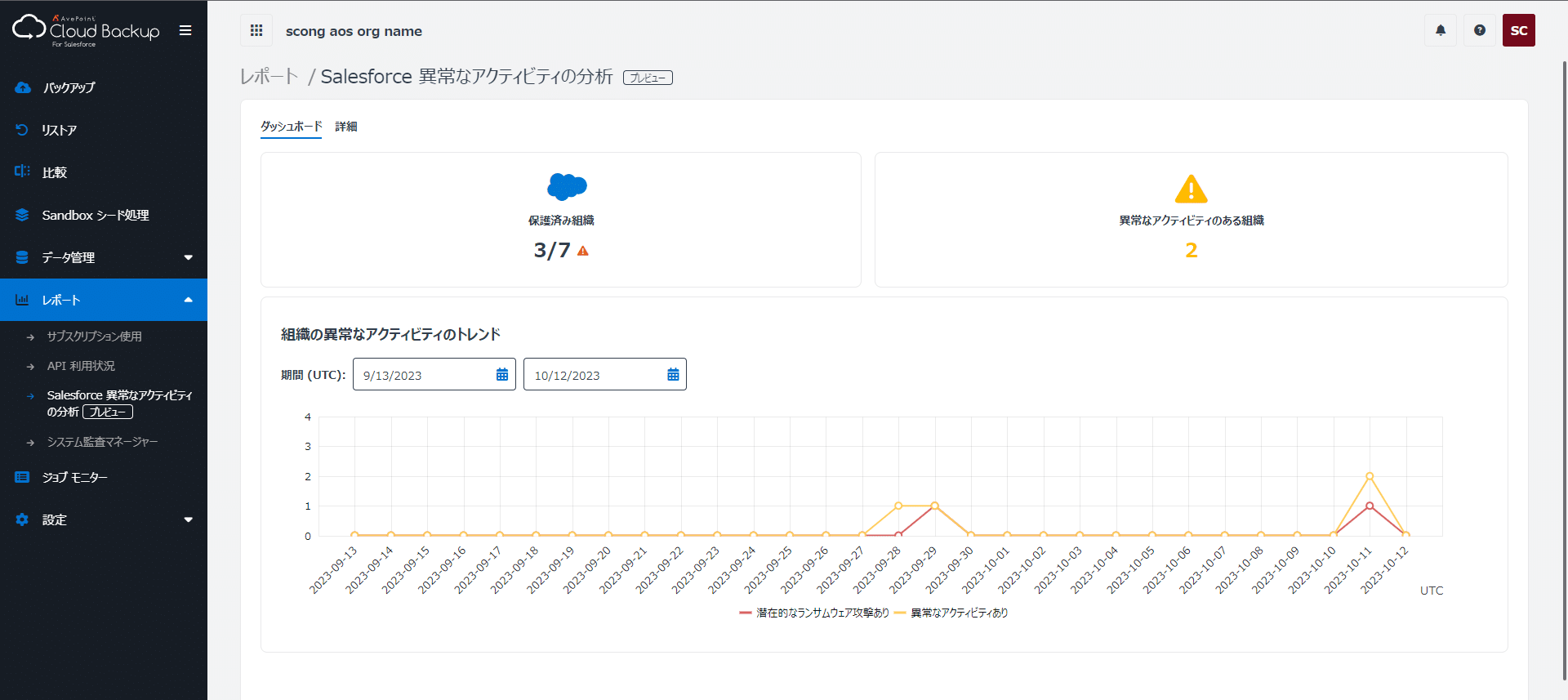
Task: Click the レポート chart icon
Action: [22, 300]
